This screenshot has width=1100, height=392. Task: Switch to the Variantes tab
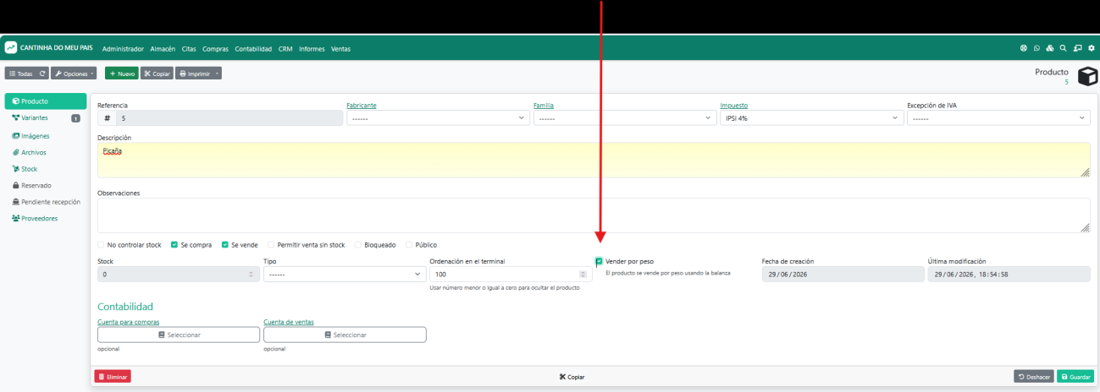pyautogui.click(x=46, y=118)
